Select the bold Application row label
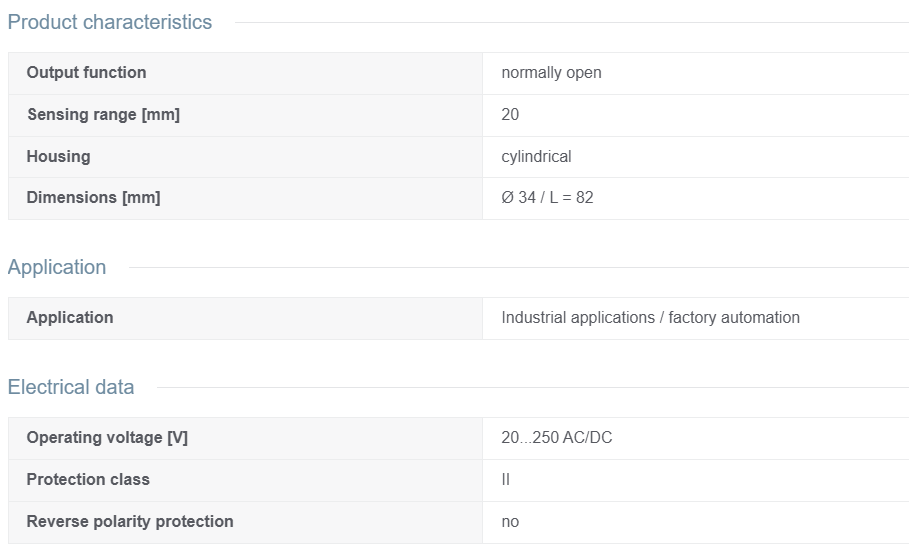The width and height of the screenshot is (909, 545). coord(70,318)
